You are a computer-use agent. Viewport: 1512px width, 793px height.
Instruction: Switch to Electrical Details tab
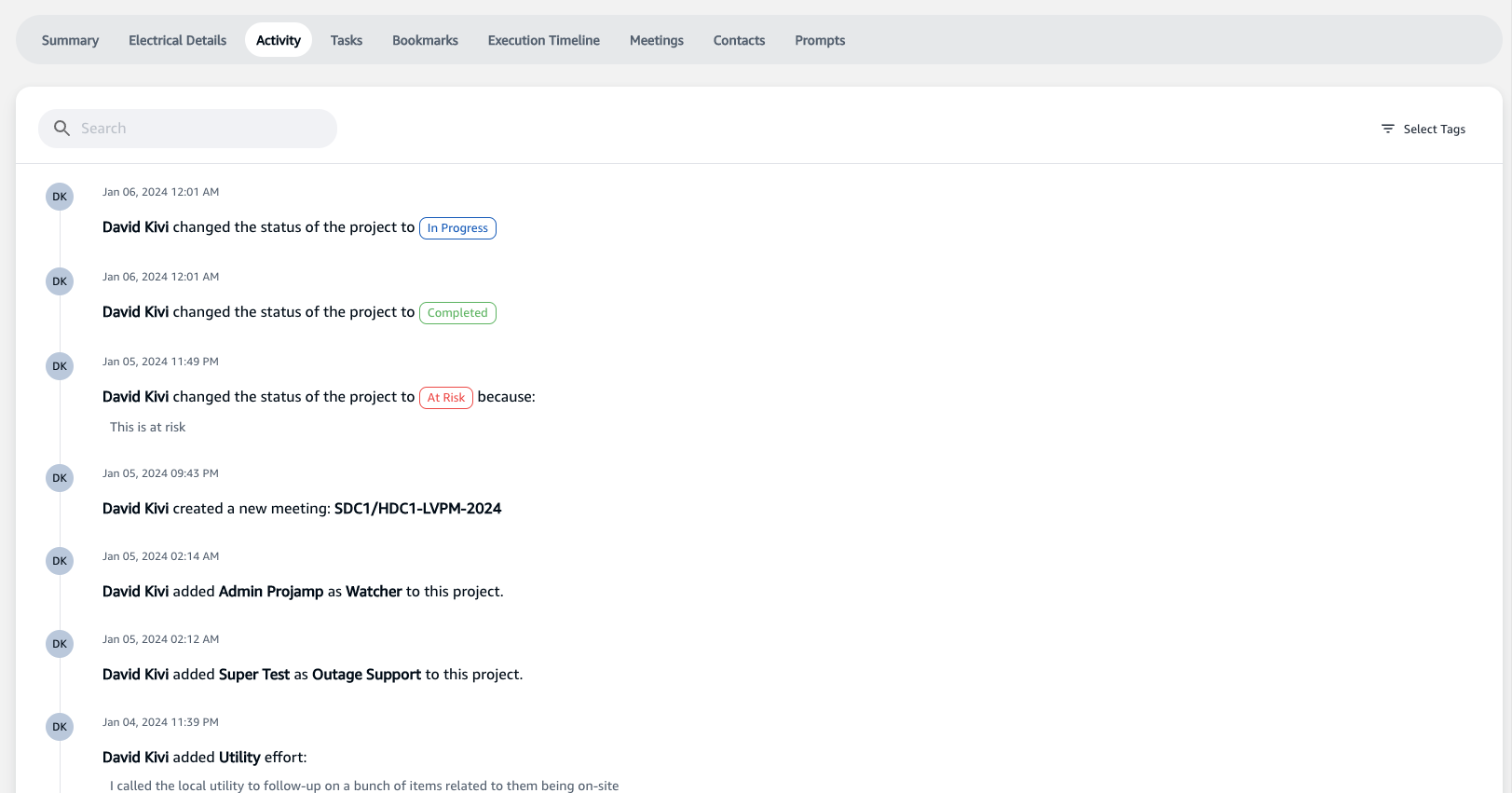click(x=177, y=40)
